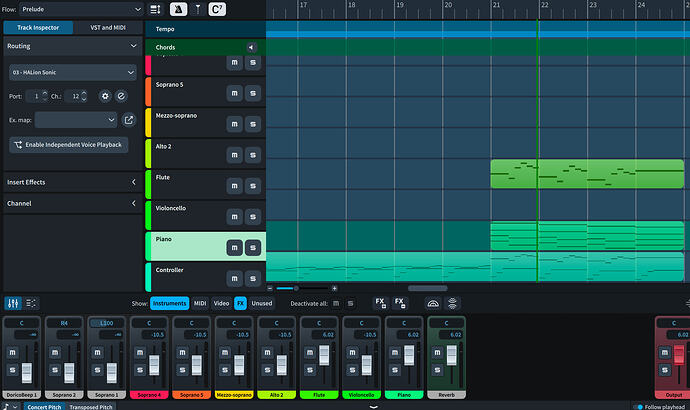Switch to the Track Inspector tab
Viewport: 690px width, 410px height.
(x=38, y=27)
